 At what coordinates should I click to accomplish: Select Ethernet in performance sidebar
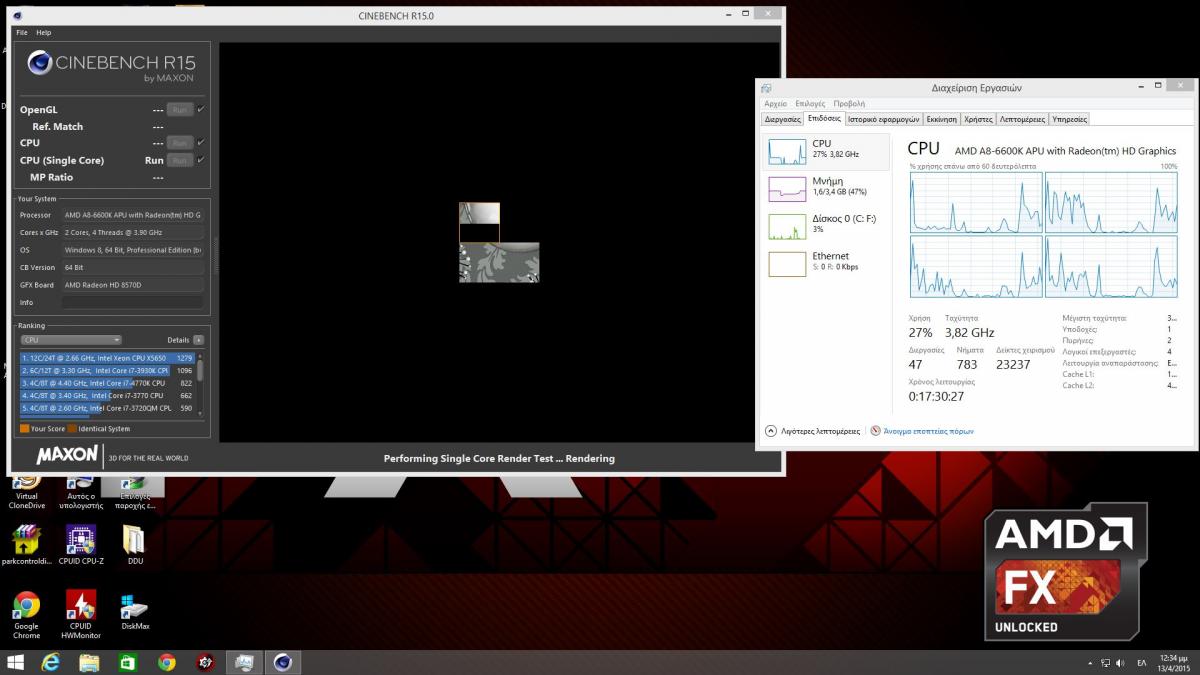tap(826, 262)
